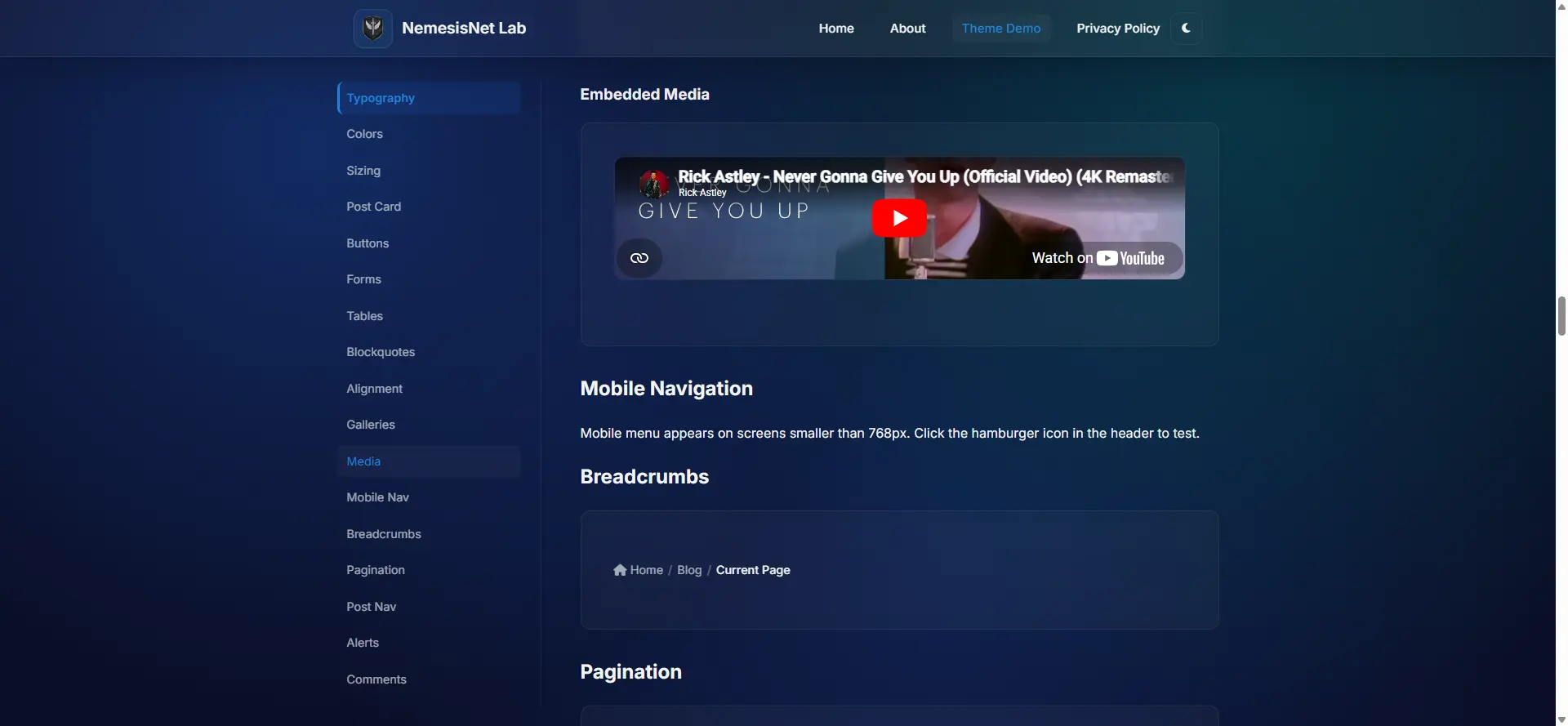This screenshot has height=726, width=1568.
Task: Click the page vertical scrollbar thumb
Action: (1561, 316)
